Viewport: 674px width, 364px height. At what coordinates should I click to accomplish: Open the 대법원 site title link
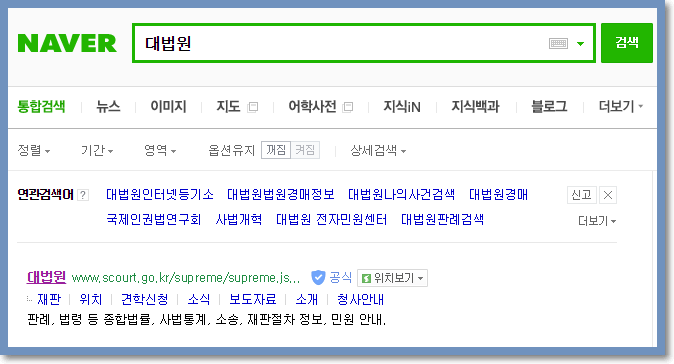[x=46, y=277]
